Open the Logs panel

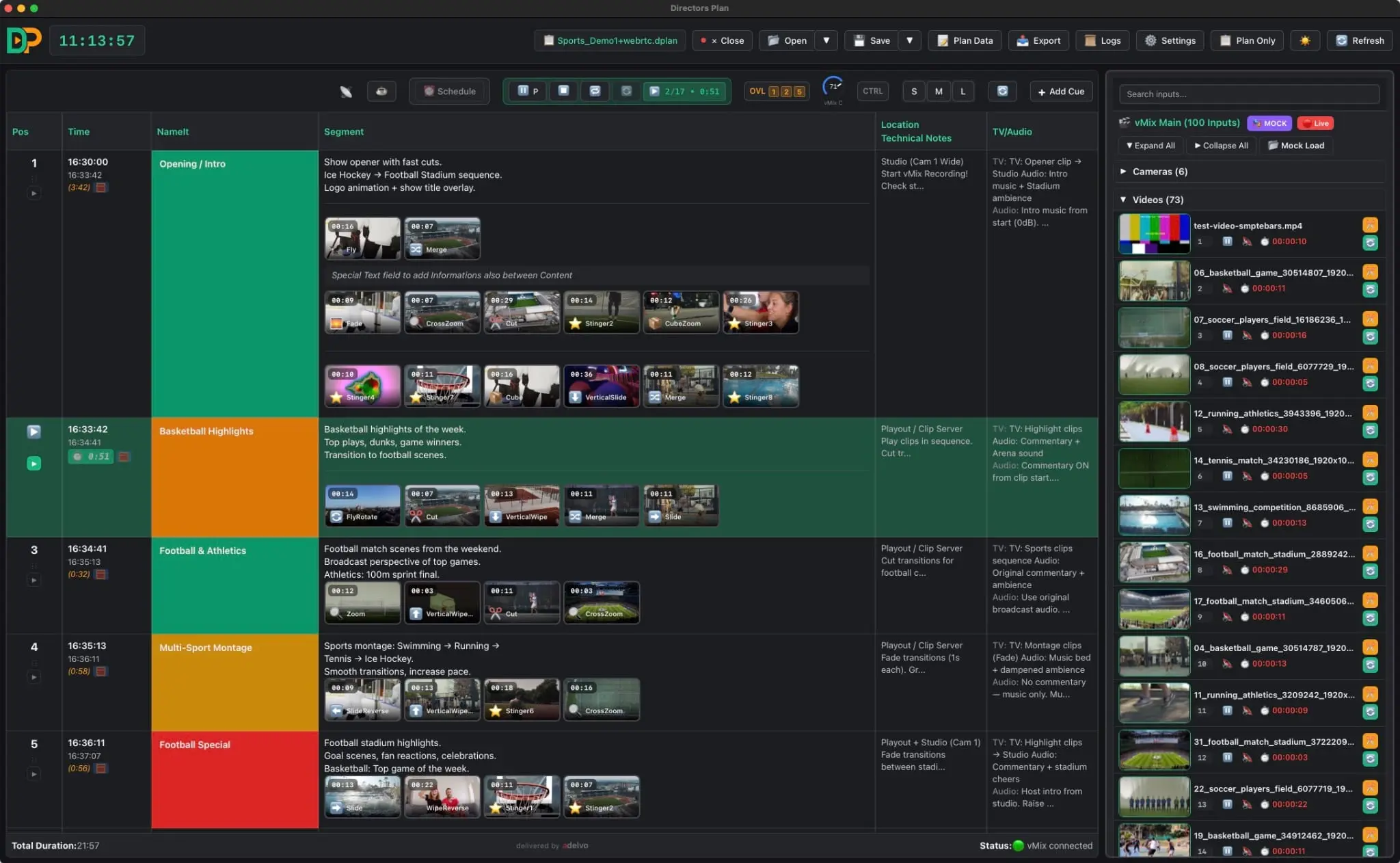point(1102,40)
